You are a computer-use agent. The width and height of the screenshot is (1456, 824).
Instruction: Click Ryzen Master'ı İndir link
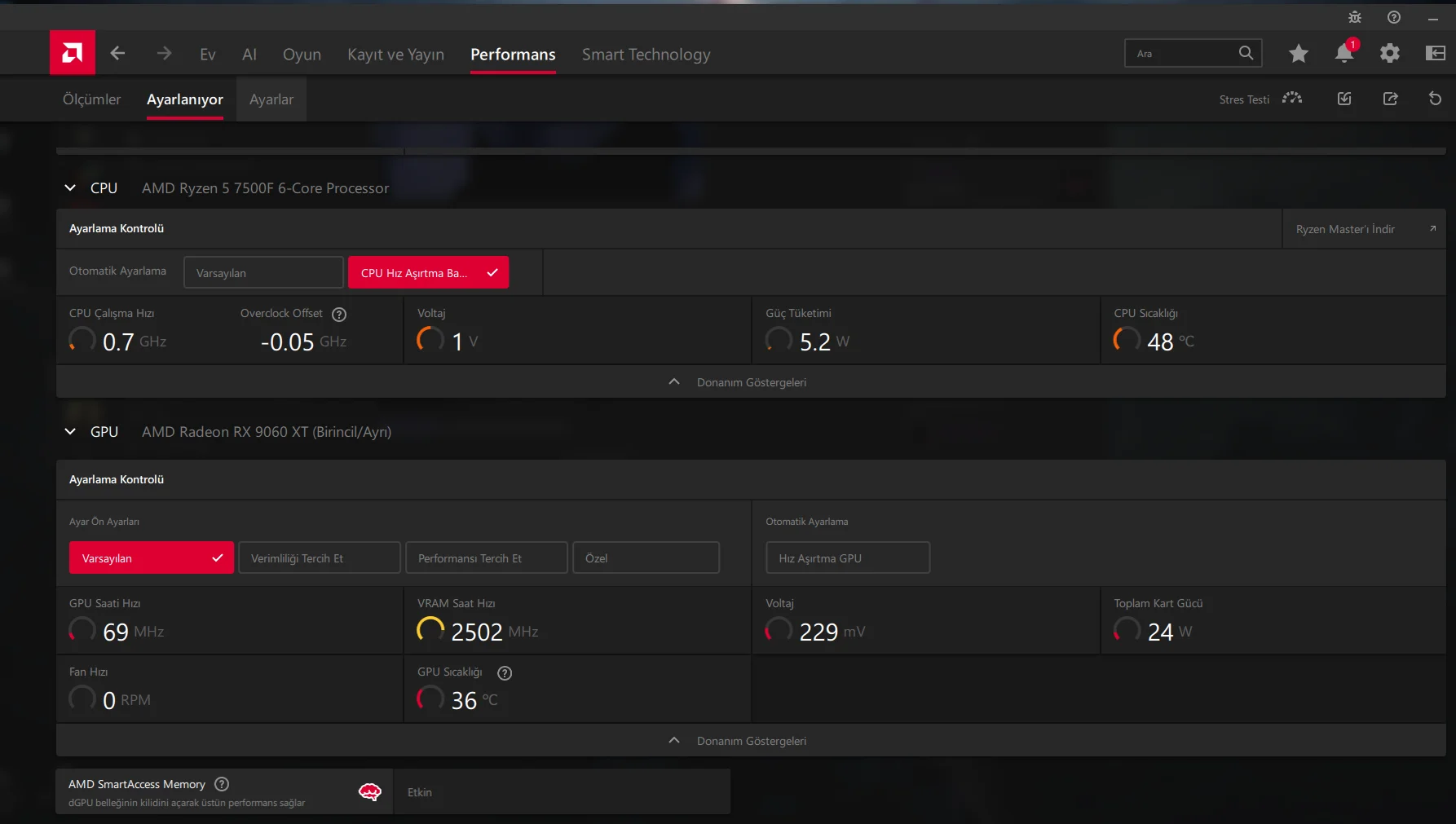pyautogui.click(x=1345, y=229)
